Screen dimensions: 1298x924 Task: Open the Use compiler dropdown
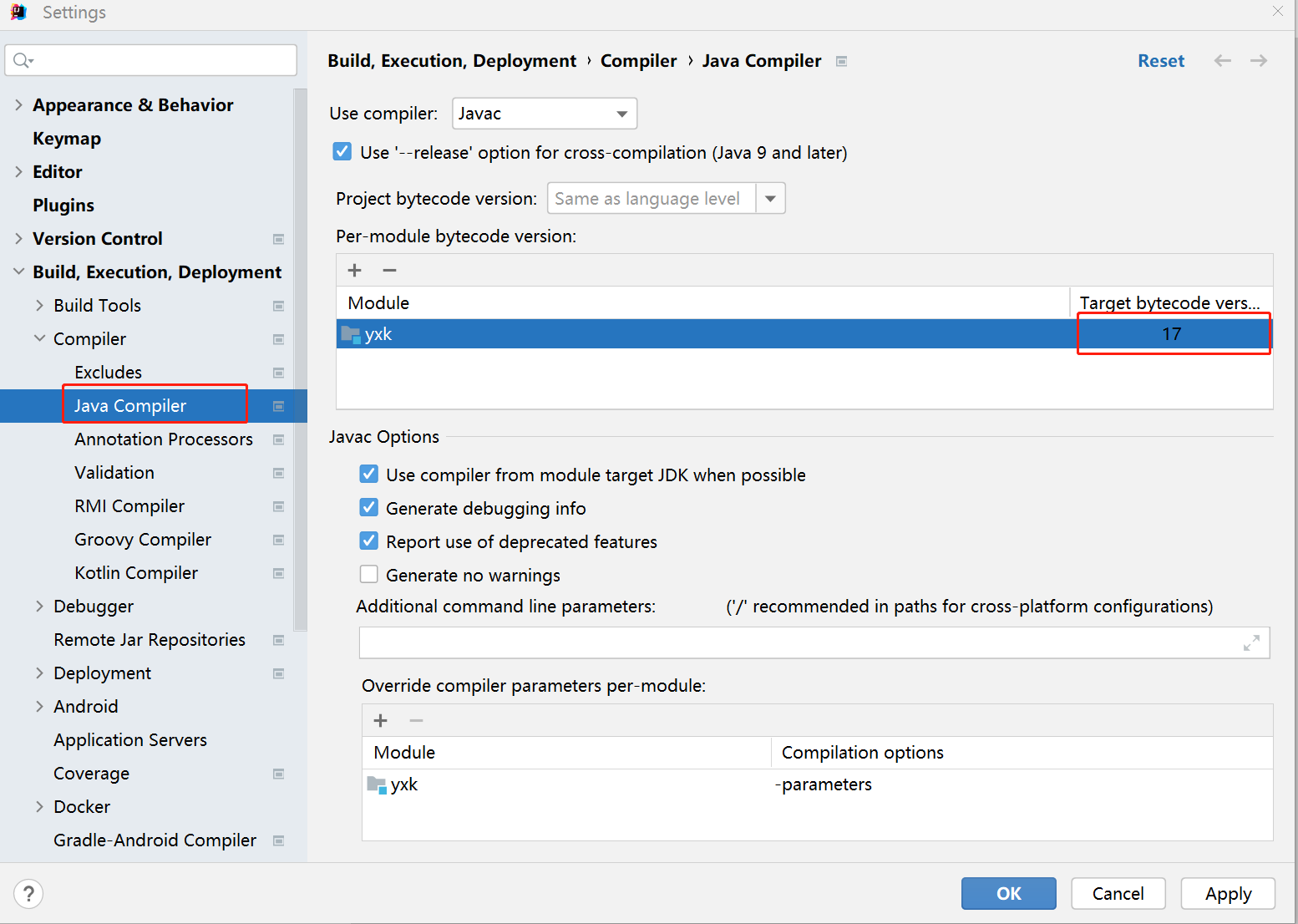[621, 113]
